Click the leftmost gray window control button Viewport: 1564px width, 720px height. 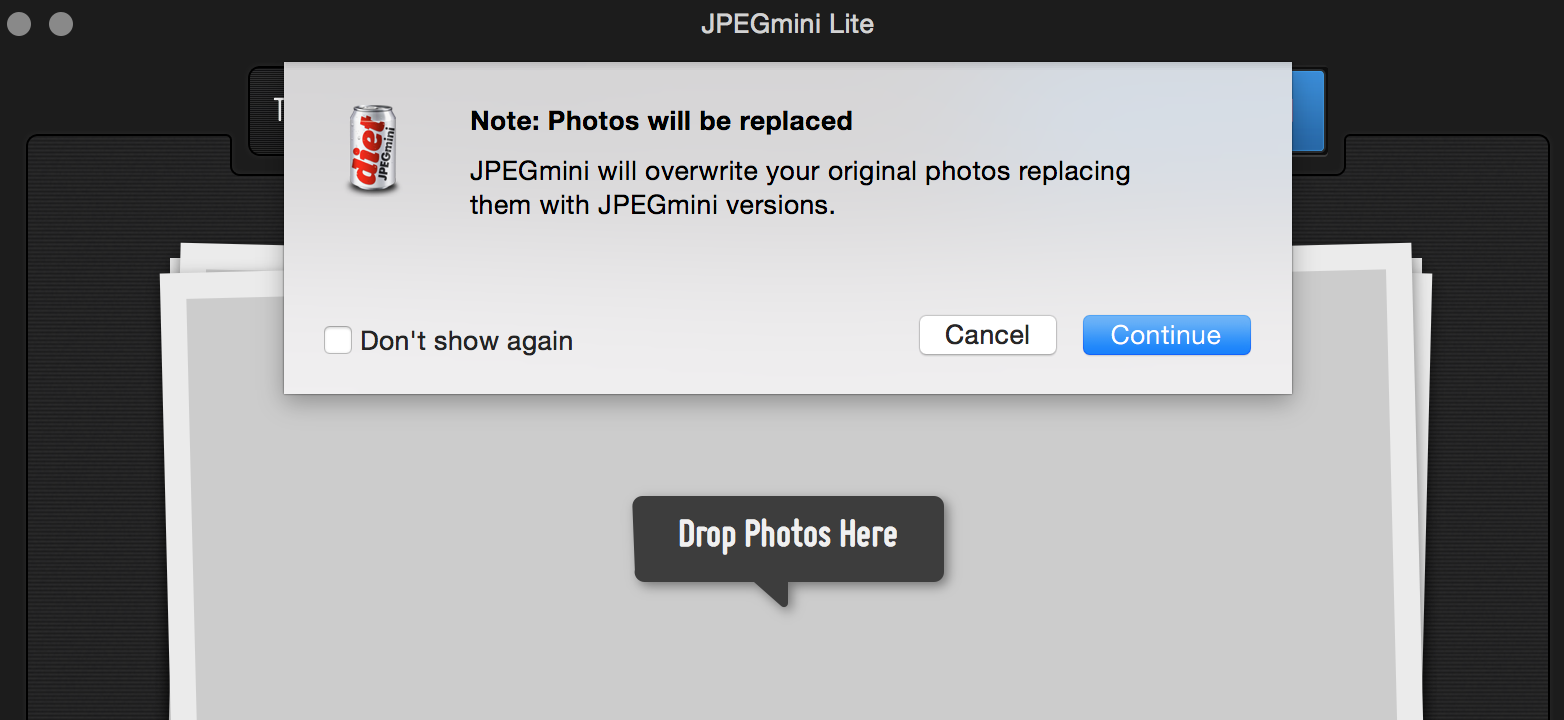pos(20,23)
